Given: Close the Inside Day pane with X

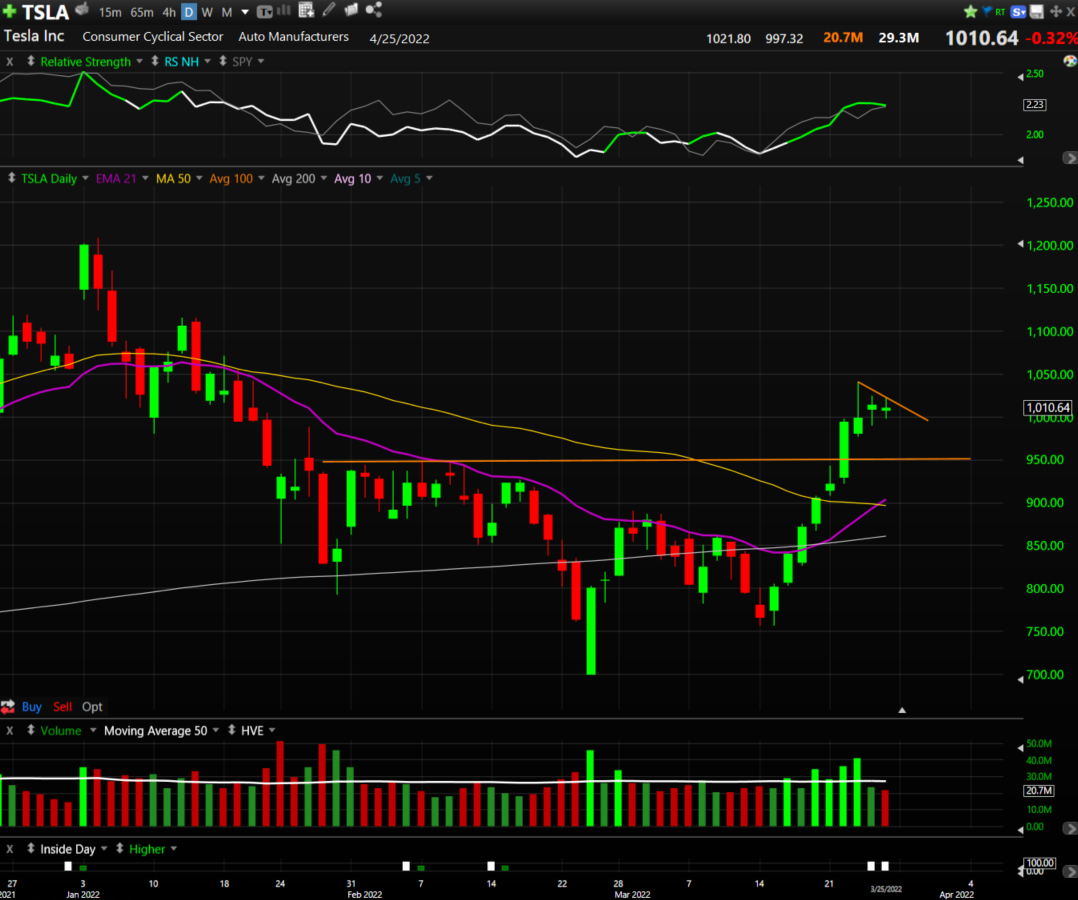Looking at the screenshot, I should click(x=10, y=848).
